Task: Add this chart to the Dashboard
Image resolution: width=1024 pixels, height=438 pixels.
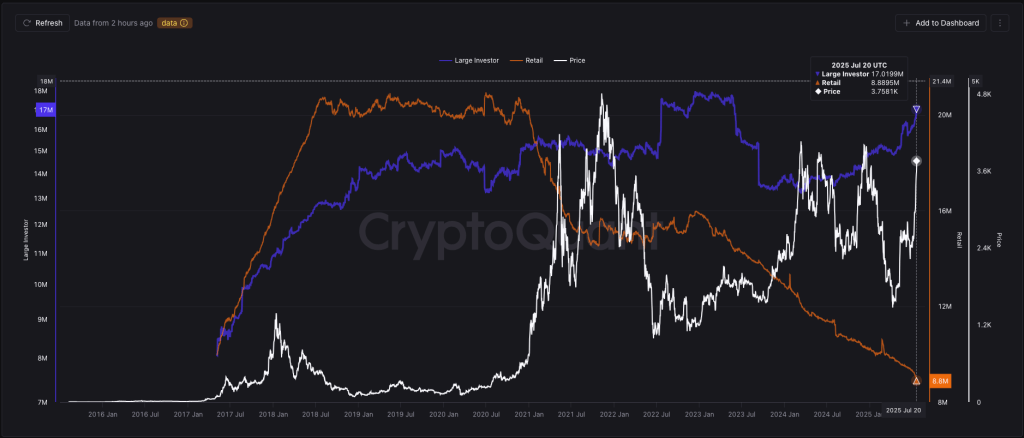Action: tap(941, 22)
